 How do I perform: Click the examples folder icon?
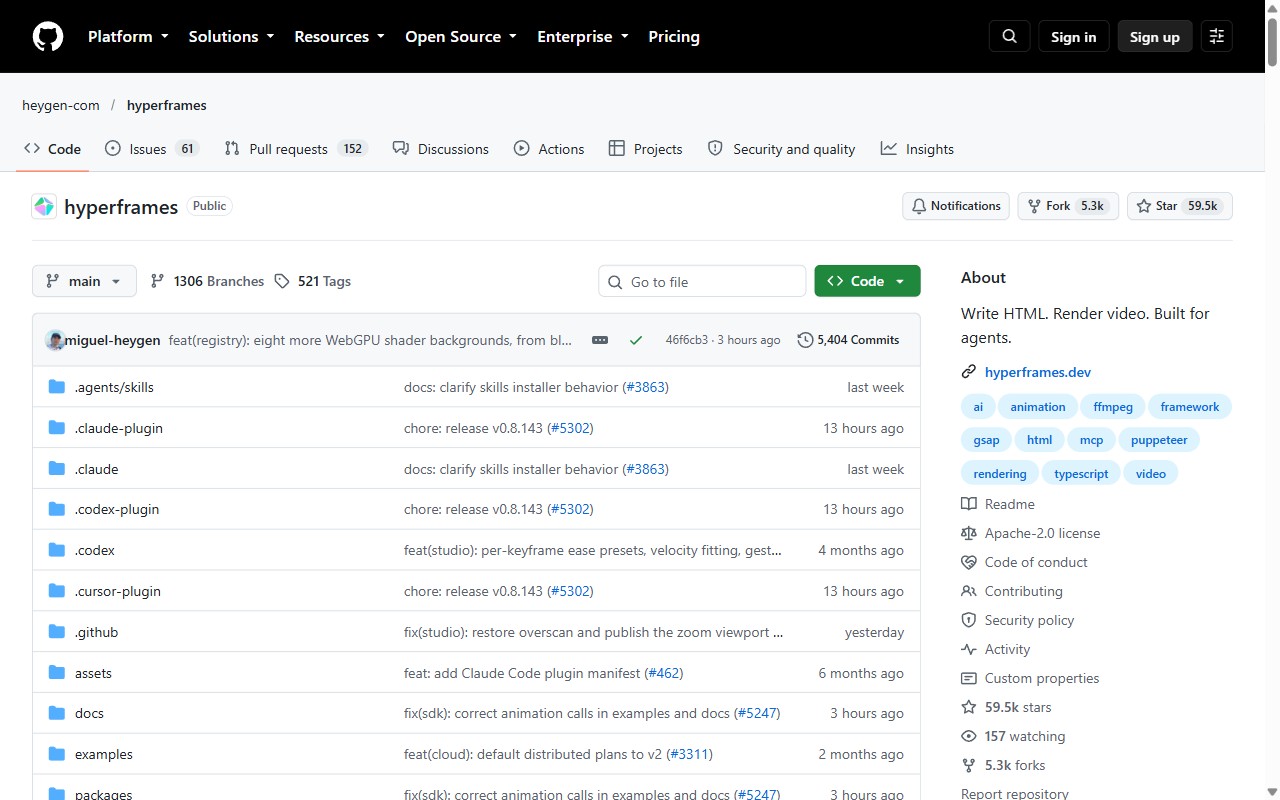click(x=57, y=754)
